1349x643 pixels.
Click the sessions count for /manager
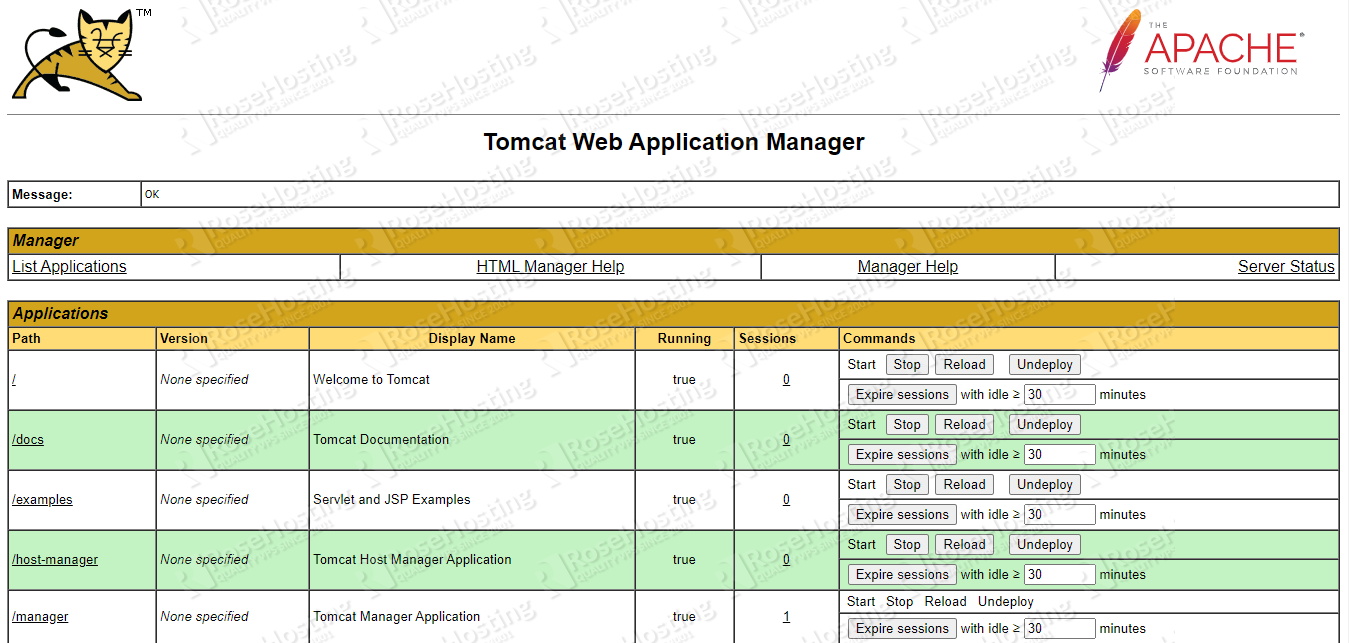[786, 616]
